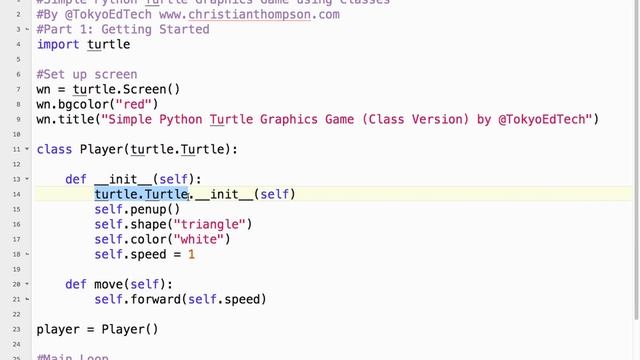
Task: Click '__init__(self)' call on line 14
Action: (x=245, y=194)
